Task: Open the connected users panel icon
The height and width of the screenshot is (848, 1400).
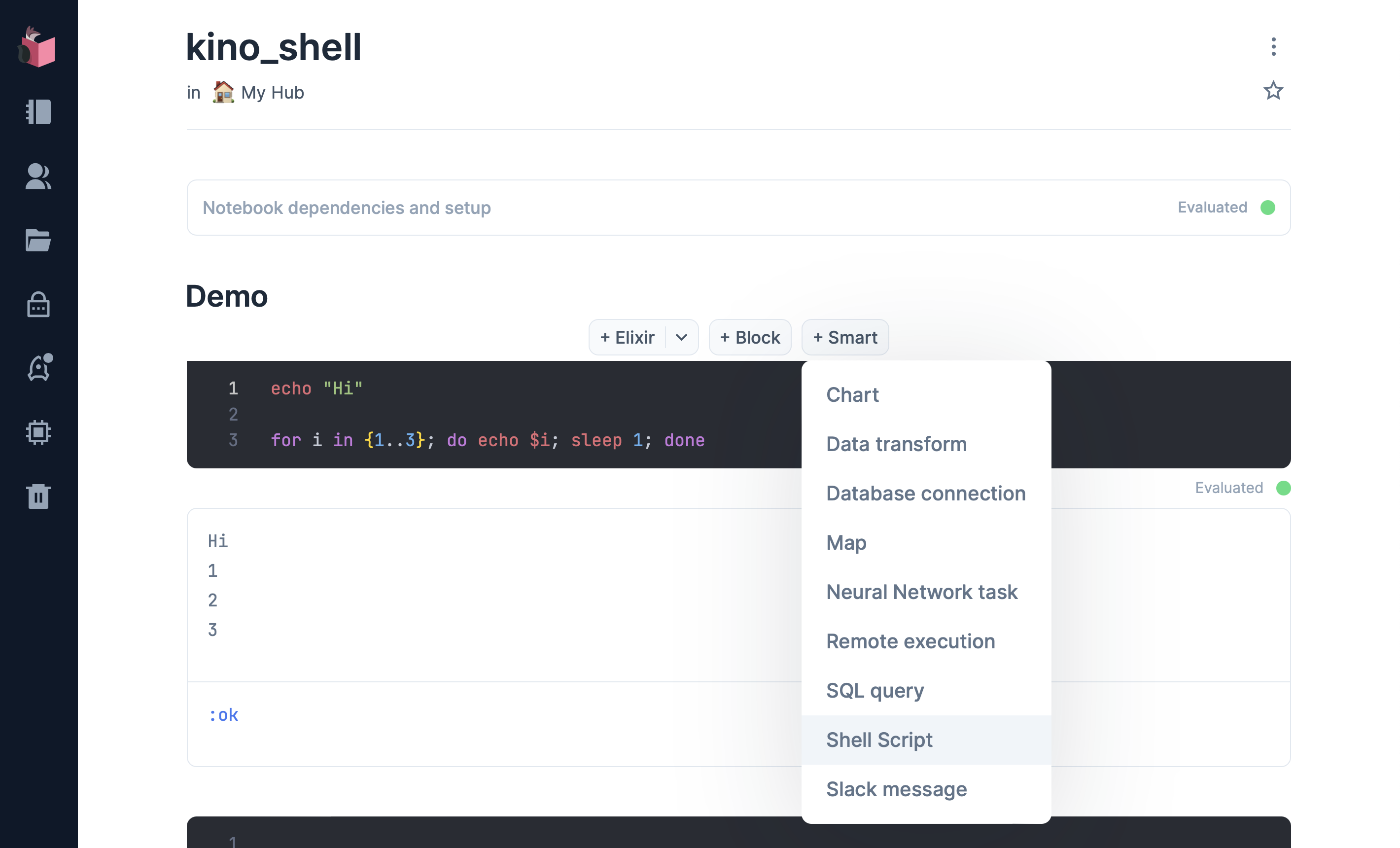Action: [x=38, y=176]
